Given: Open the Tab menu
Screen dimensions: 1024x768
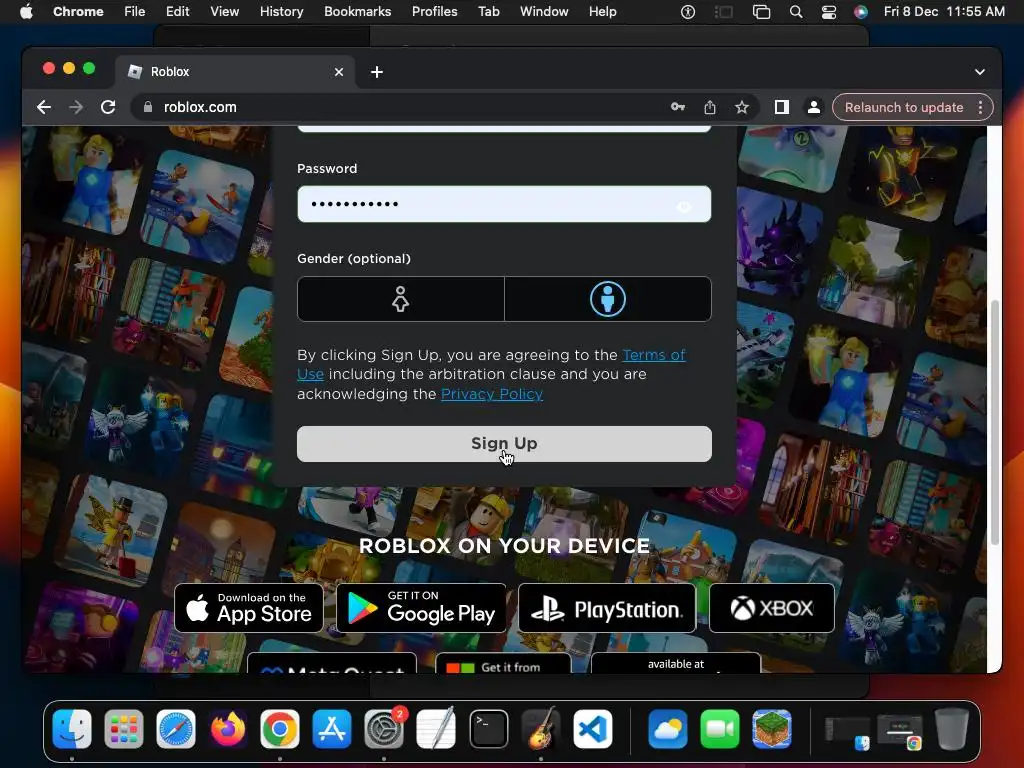Looking at the screenshot, I should pyautogui.click(x=488, y=11).
